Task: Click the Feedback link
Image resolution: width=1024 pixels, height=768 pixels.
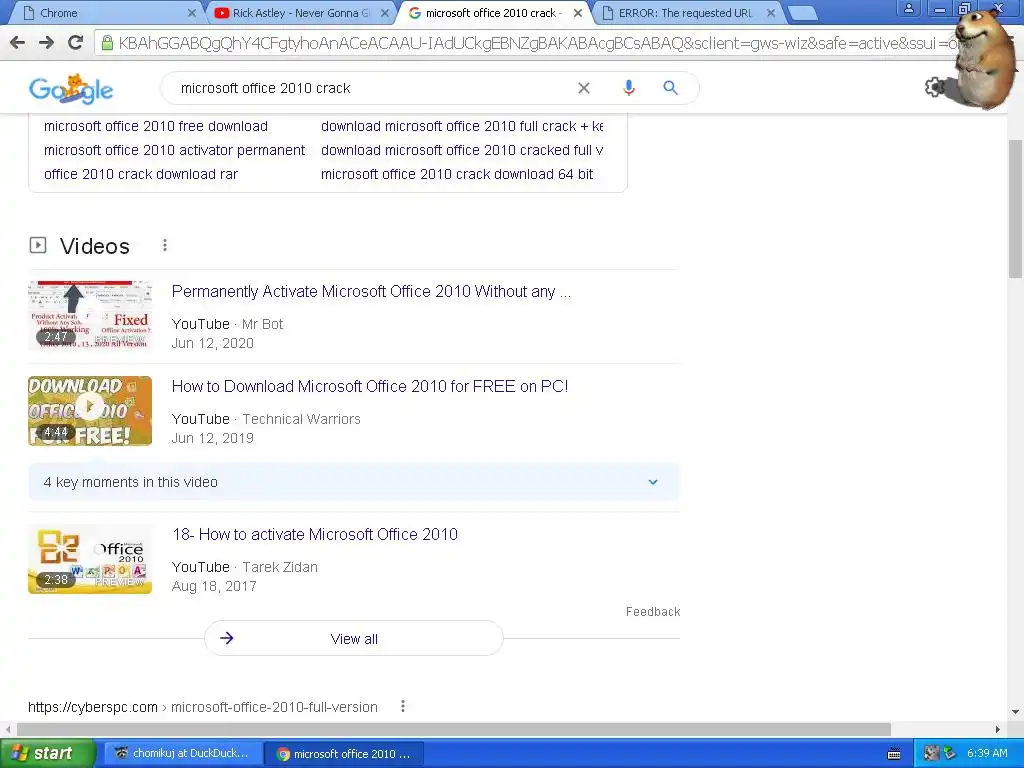Action: click(x=653, y=611)
